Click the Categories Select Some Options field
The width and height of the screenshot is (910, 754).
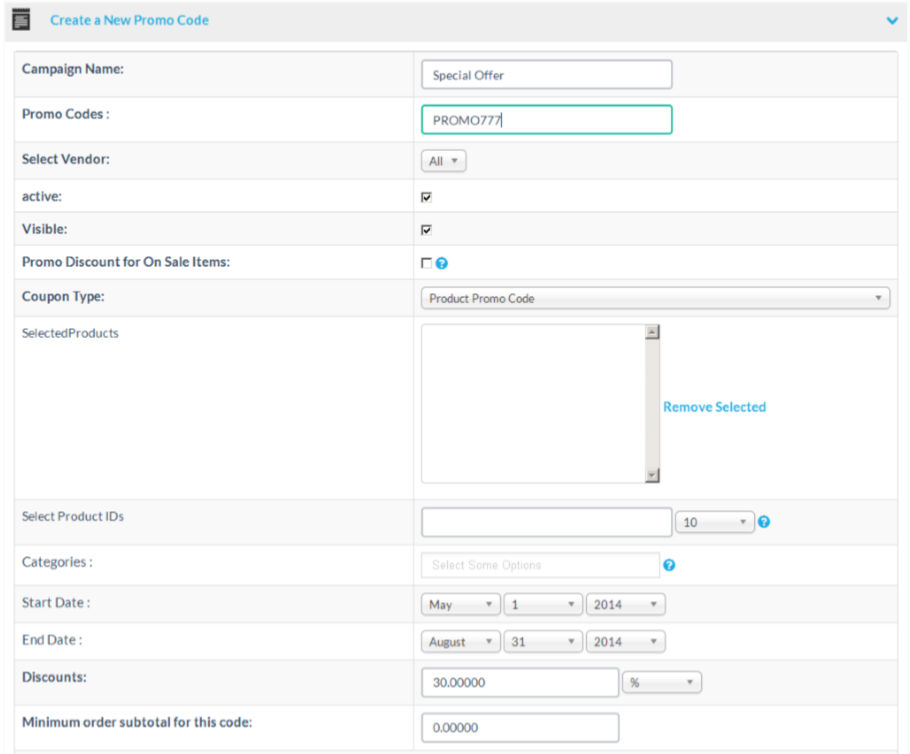(540, 565)
